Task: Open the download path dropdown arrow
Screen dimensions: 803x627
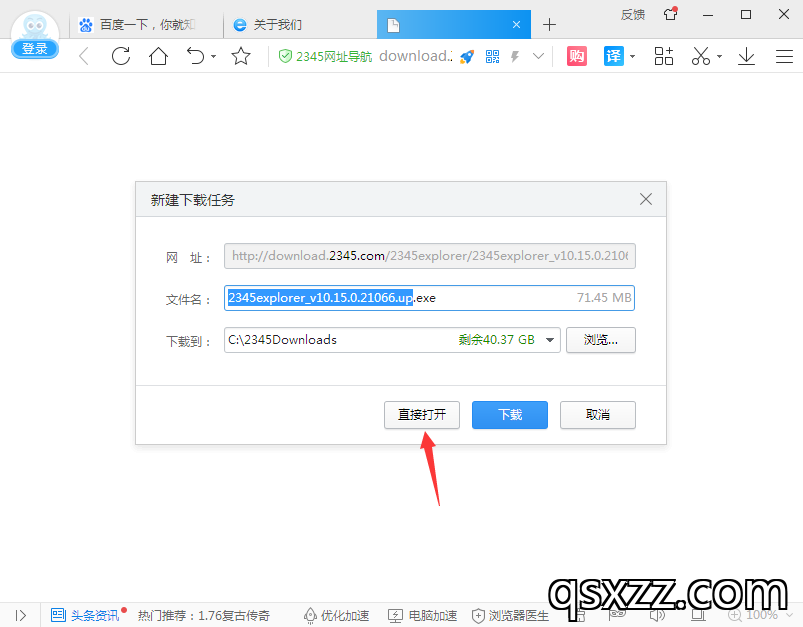Action: (550, 340)
